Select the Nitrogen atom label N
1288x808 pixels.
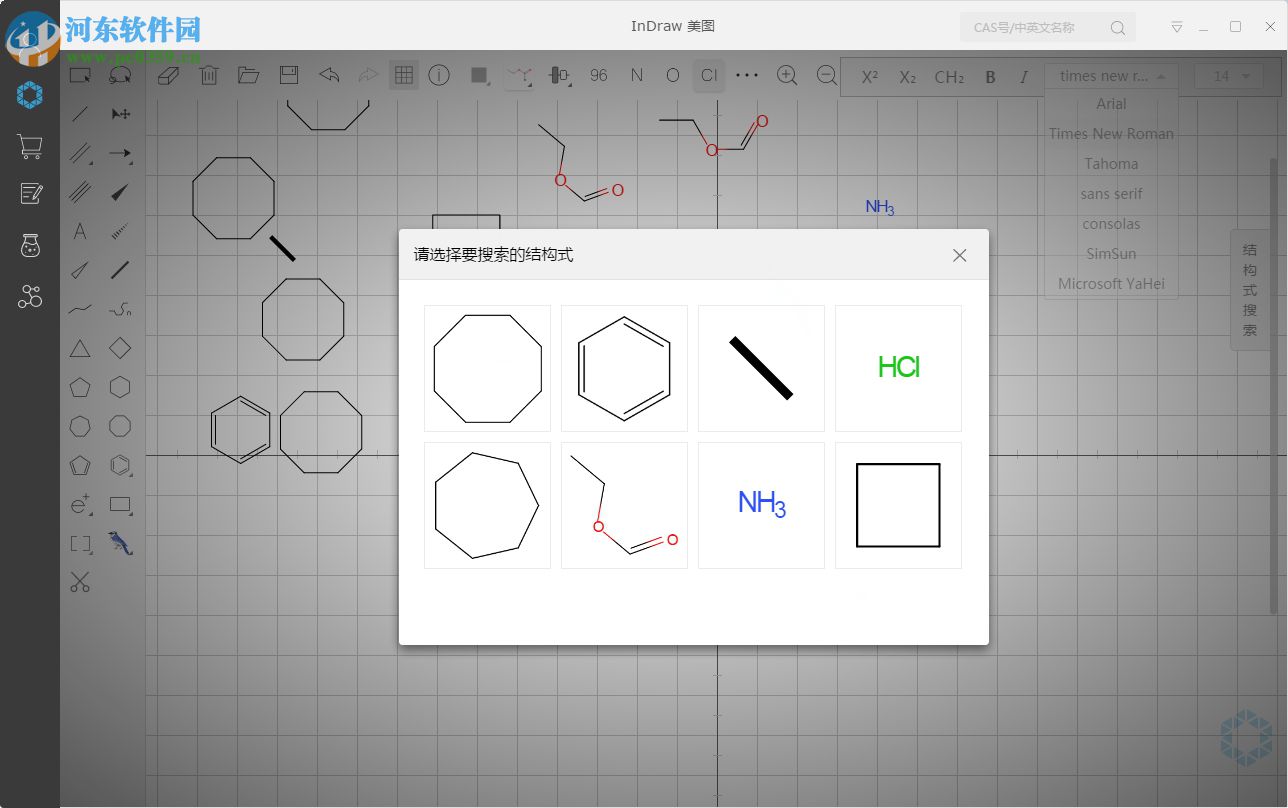click(637, 75)
